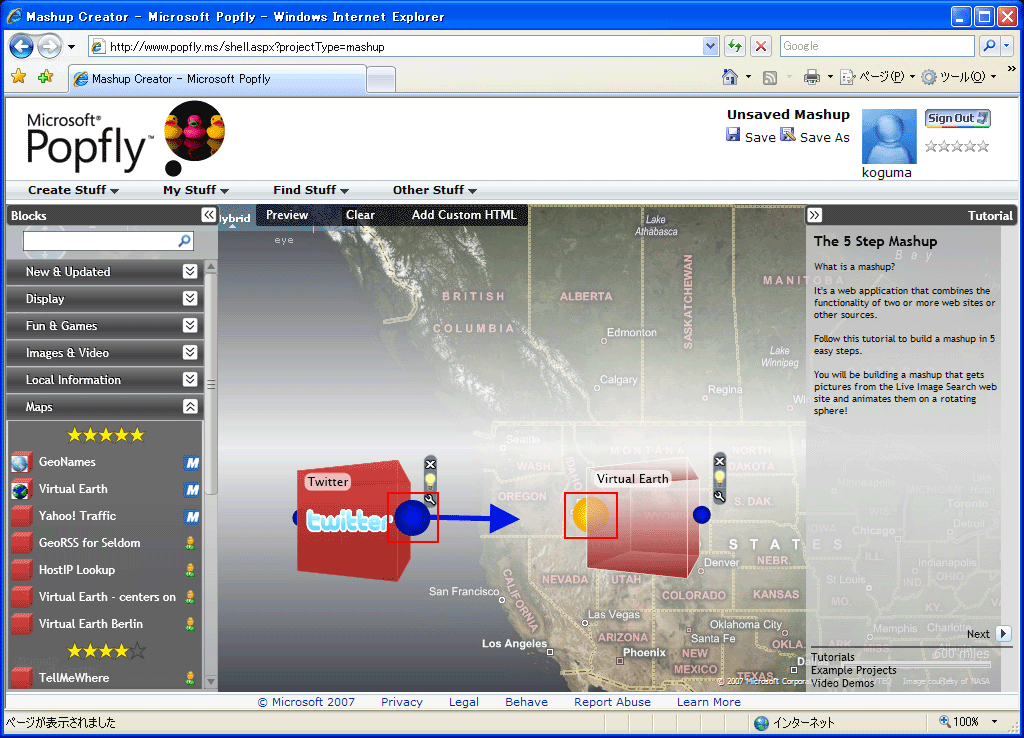Screen dimensions: 1024x738
Task: Open the IE Page menu
Action: tap(877, 77)
